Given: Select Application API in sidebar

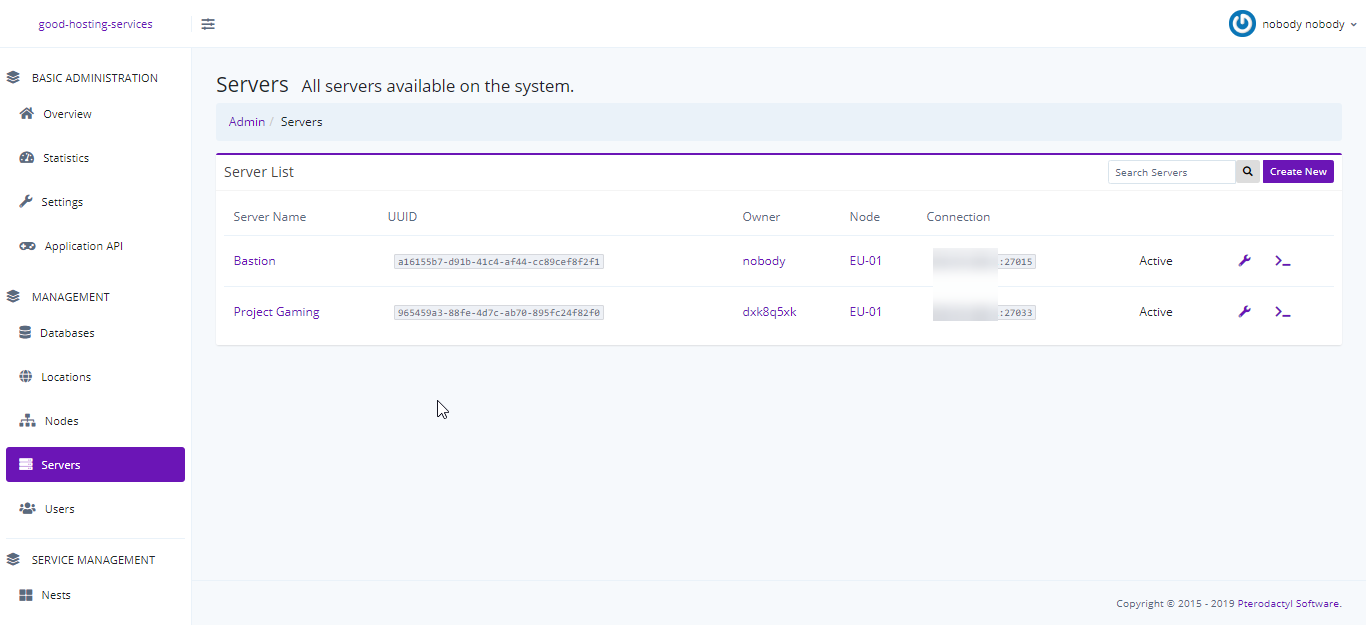Looking at the screenshot, I should (83, 246).
